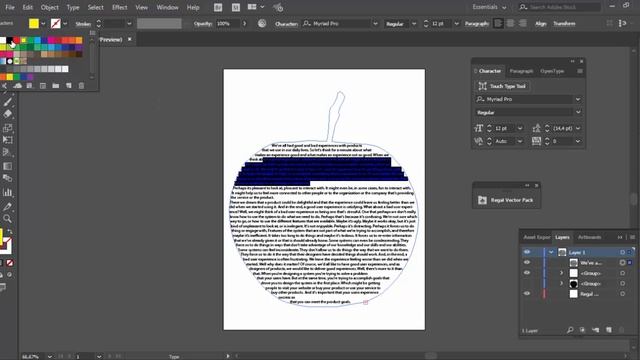Collapse Layer 1 expander arrow
The width and height of the screenshot is (640, 360).
pos(551,252)
